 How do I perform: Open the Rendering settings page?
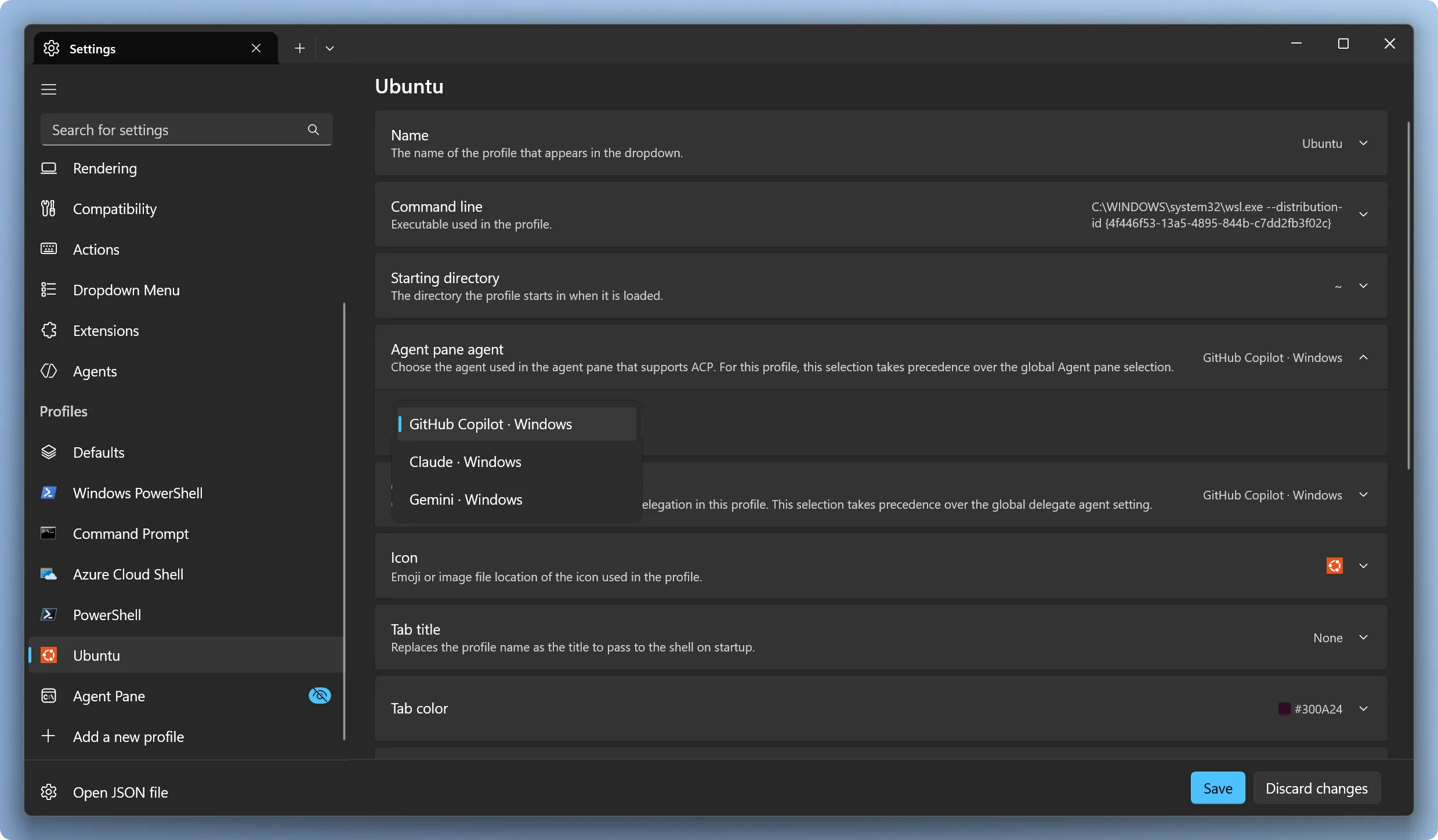186,168
